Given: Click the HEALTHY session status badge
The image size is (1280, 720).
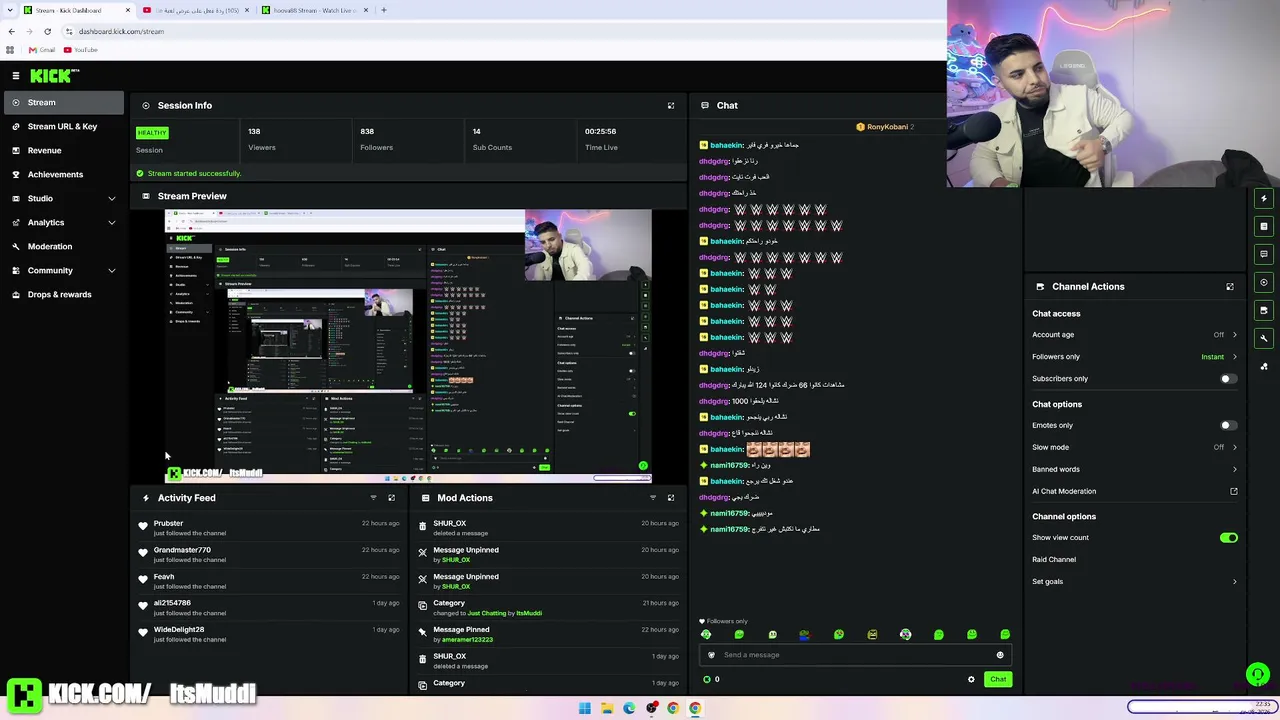Looking at the screenshot, I should pyautogui.click(x=152, y=133).
